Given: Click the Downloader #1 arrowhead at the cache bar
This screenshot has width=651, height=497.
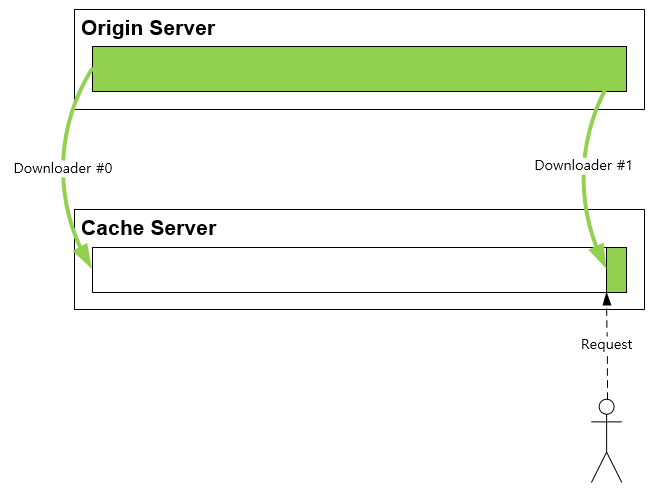Looking at the screenshot, I should [599, 256].
